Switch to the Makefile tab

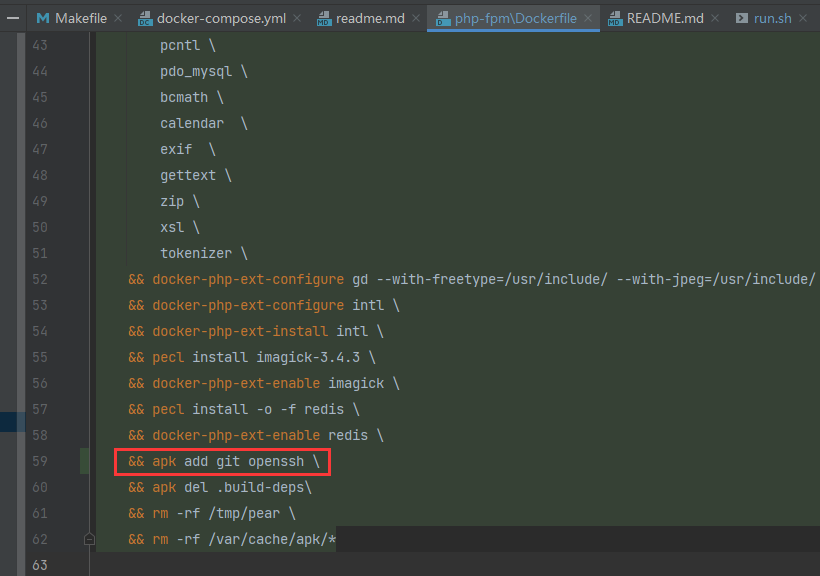click(80, 18)
